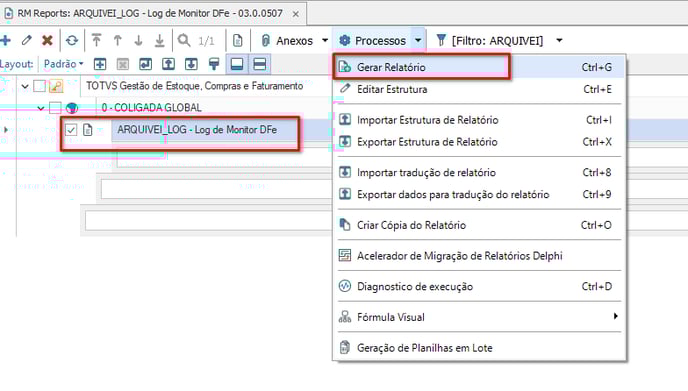Choose Gerar Relatório menu entry
Viewport: 688px width, 391px height.
coord(479,67)
